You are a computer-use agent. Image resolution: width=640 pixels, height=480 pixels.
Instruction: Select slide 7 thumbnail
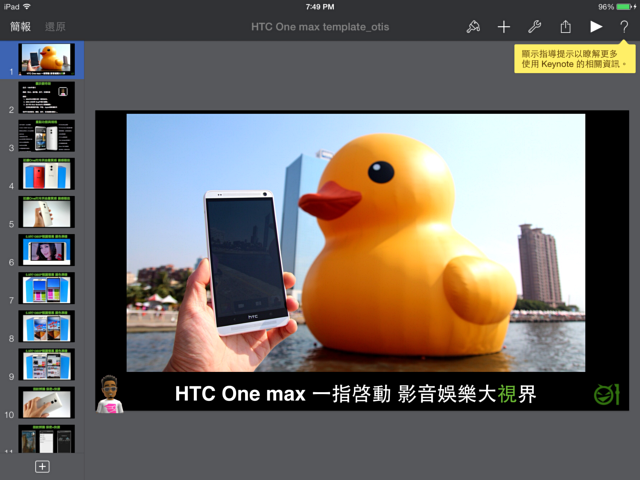tap(47, 288)
